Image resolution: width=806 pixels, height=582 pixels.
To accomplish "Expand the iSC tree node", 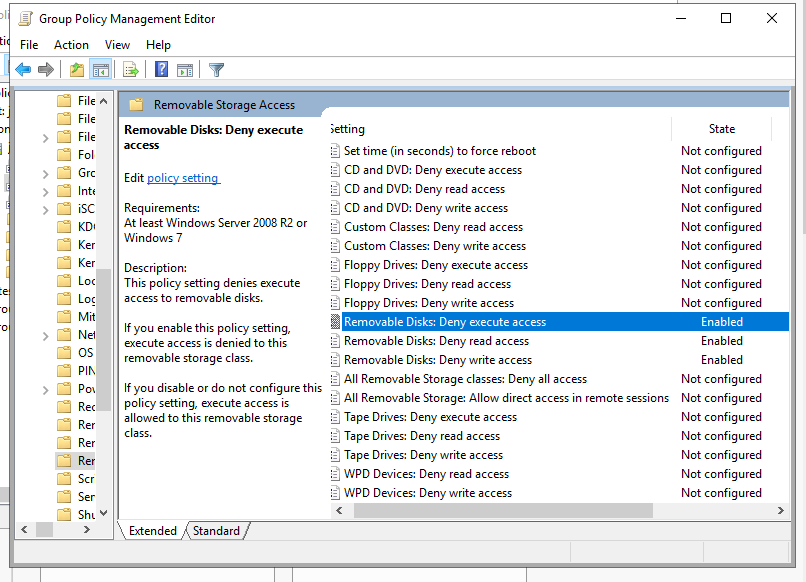I will (45, 208).
